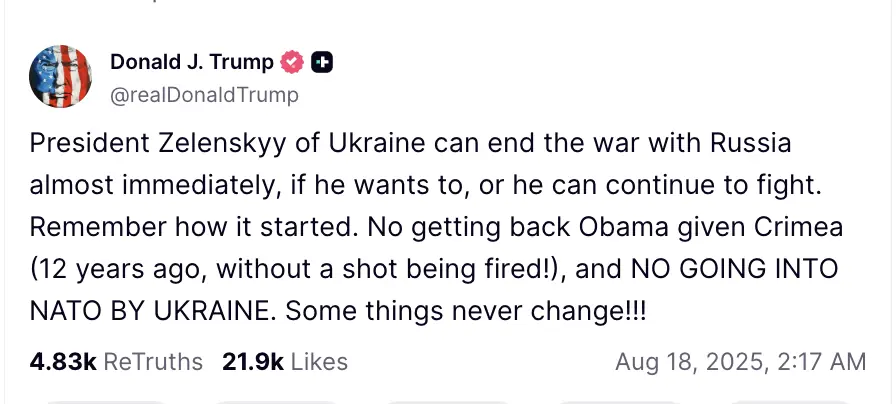Viewport: 896px width, 404px height.
Task: Click the black plus badge beside name
Action: [x=322, y=62]
